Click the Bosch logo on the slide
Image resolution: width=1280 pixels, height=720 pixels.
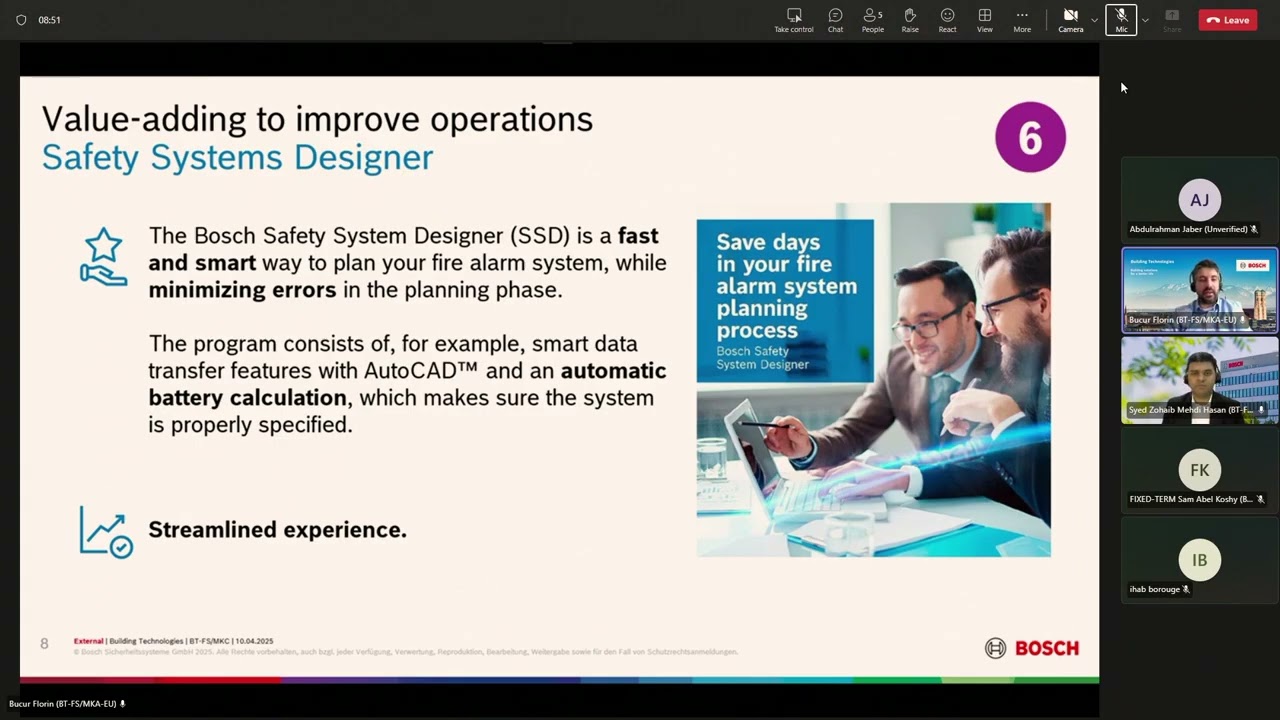pos(1032,648)
